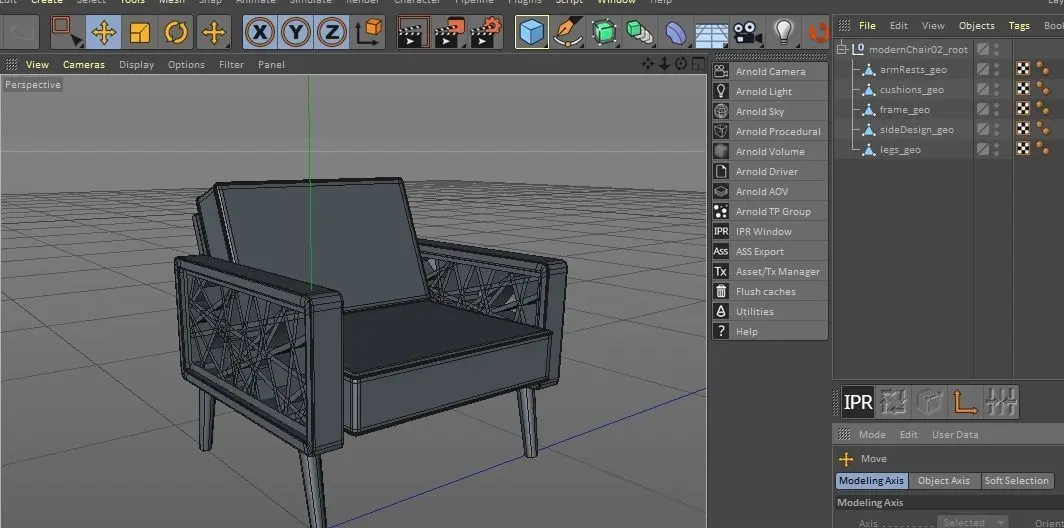Screen dimensions: 1064x528
Task: Activate the Move tool in toolbar
Action: click(103, 32)
